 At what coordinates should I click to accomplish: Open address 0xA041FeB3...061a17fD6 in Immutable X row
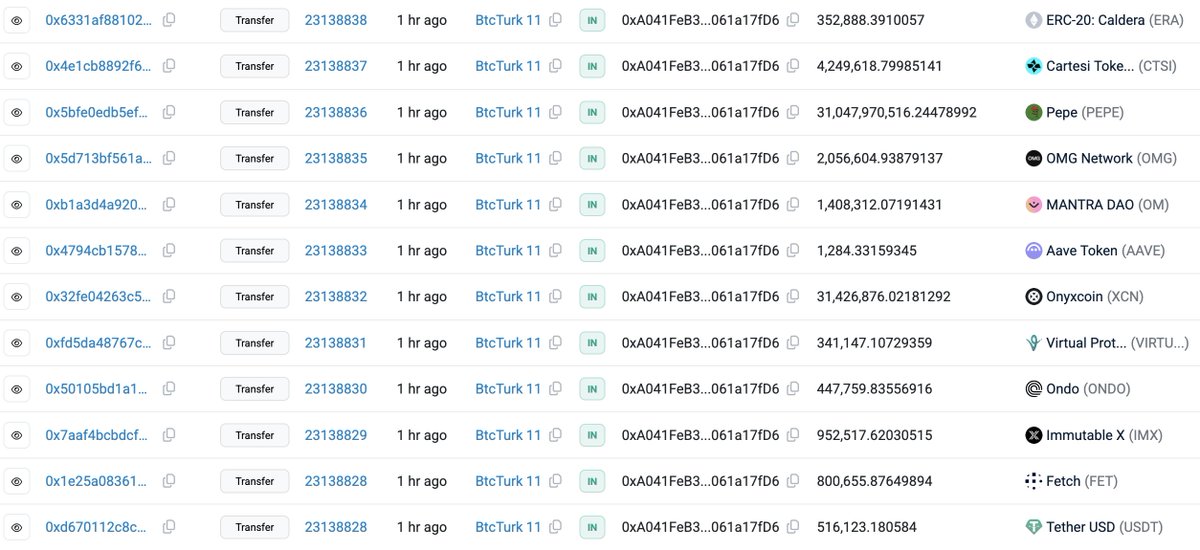(700, 435)
